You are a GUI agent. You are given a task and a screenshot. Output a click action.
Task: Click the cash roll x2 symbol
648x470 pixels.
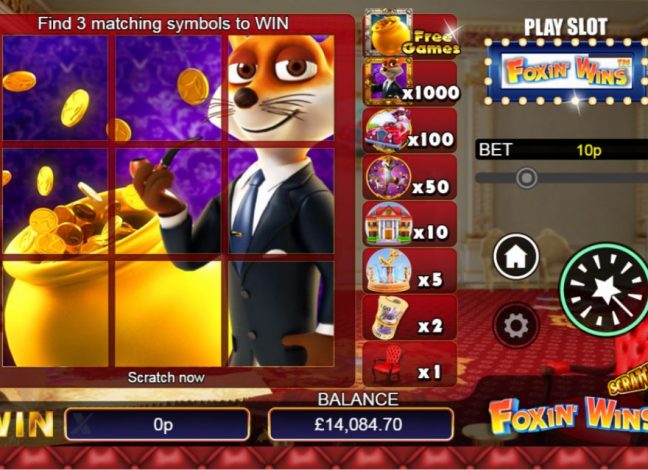(387, 317)
